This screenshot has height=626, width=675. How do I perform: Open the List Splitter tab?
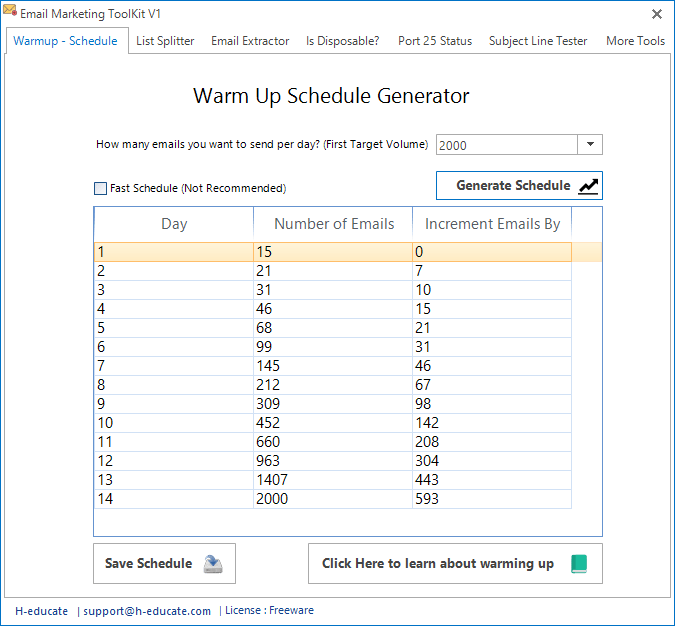coord(165,41)
